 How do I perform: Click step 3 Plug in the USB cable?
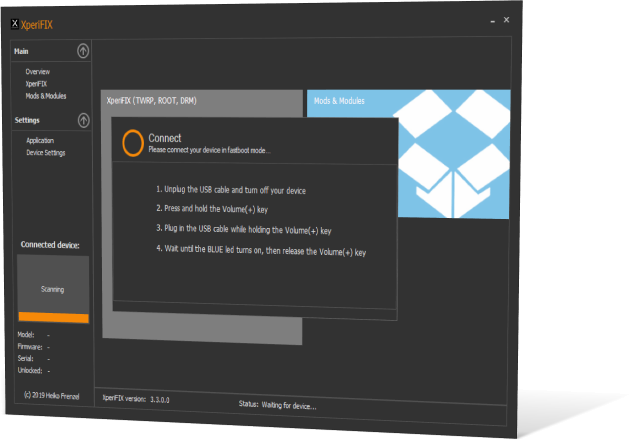click(244, 230)
